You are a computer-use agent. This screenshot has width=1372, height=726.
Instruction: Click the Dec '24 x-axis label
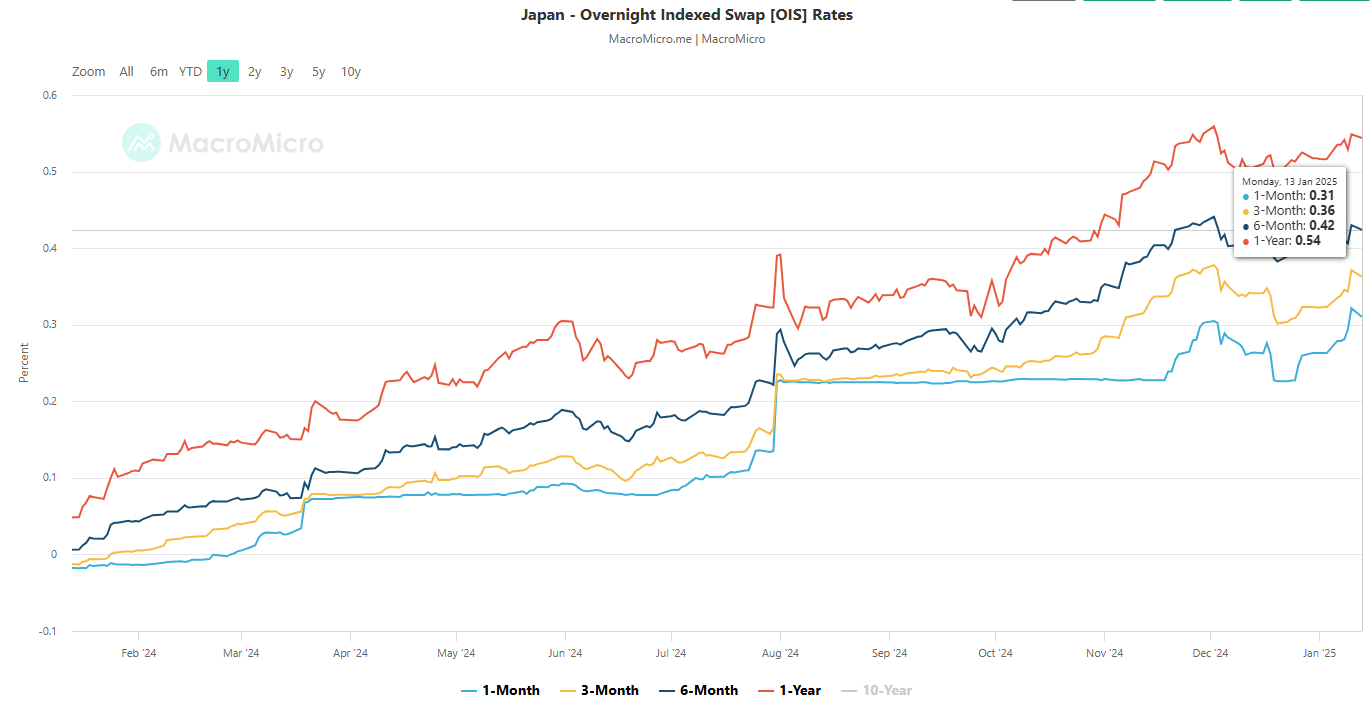[1209, 654]
